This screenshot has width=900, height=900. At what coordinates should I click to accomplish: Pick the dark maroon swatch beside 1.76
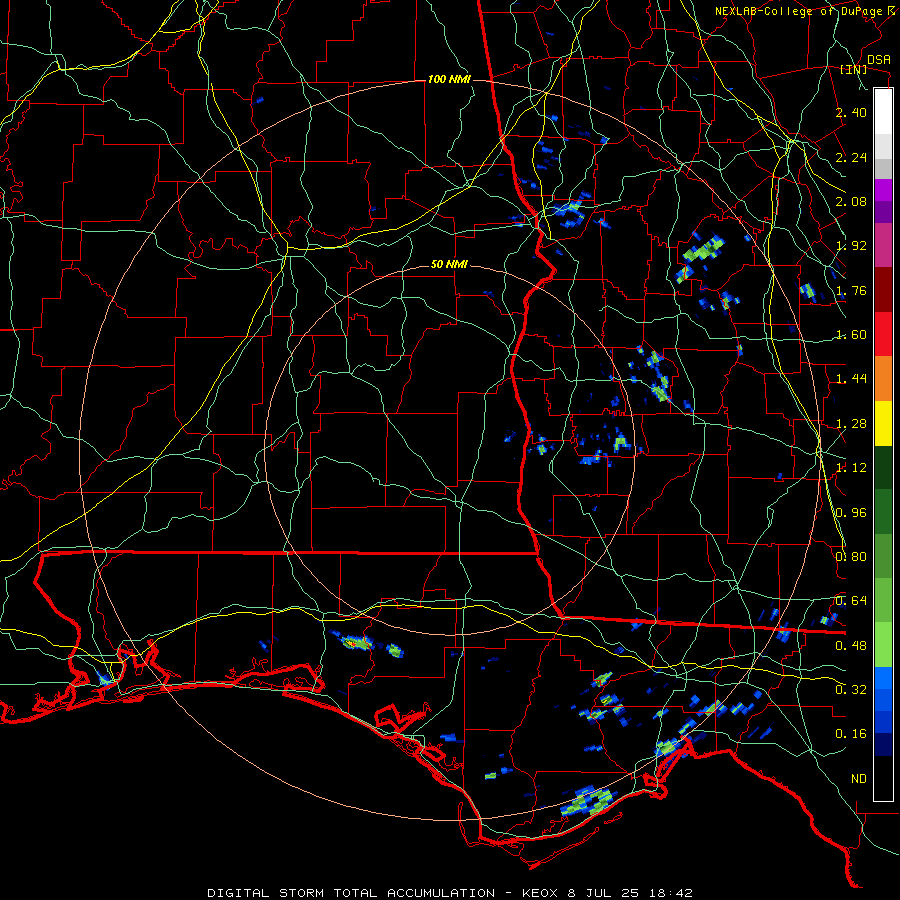click(x=883, y=290)
